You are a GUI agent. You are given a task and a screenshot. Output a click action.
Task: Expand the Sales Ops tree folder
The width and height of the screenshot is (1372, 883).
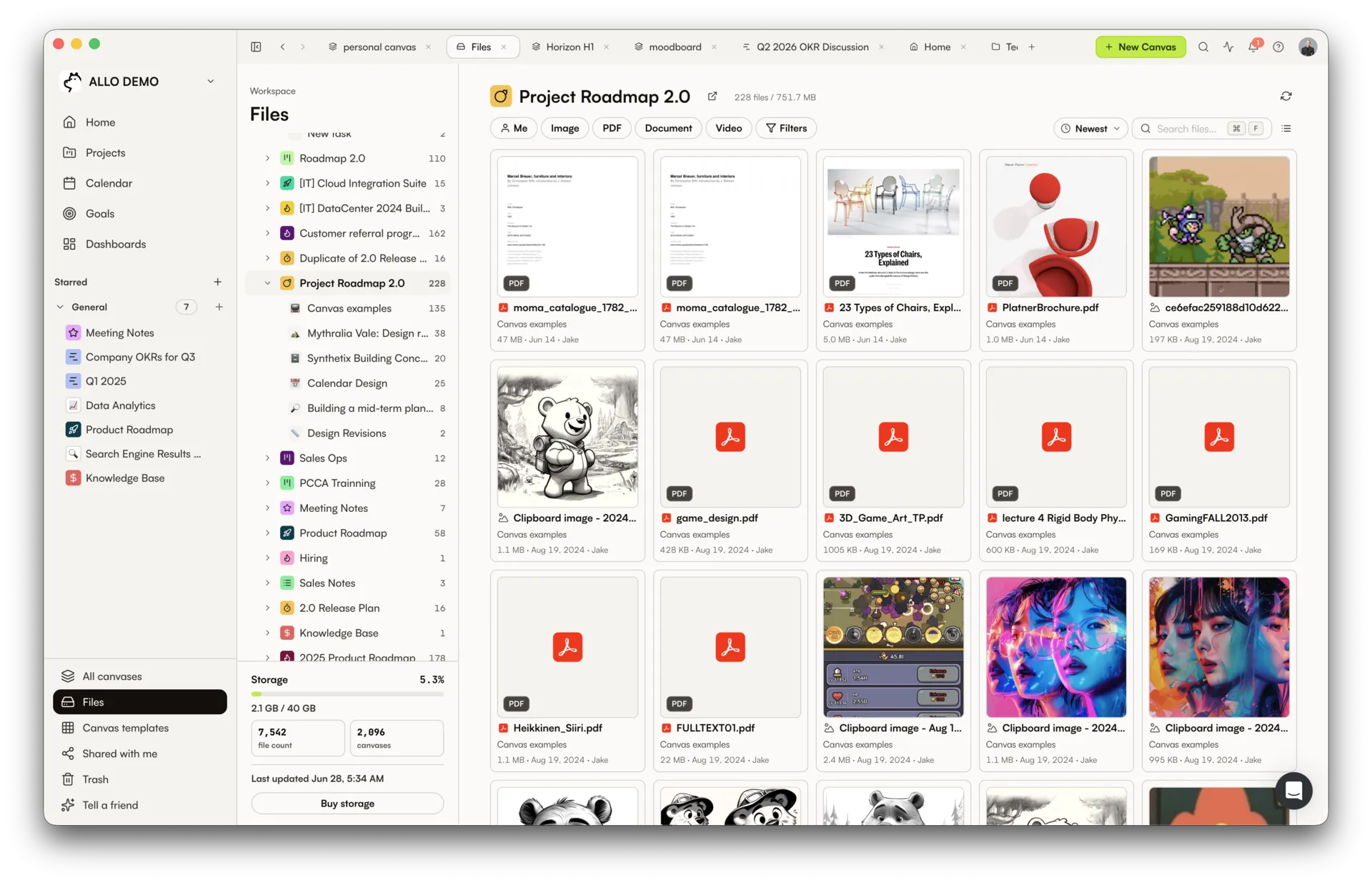[267, 458]
